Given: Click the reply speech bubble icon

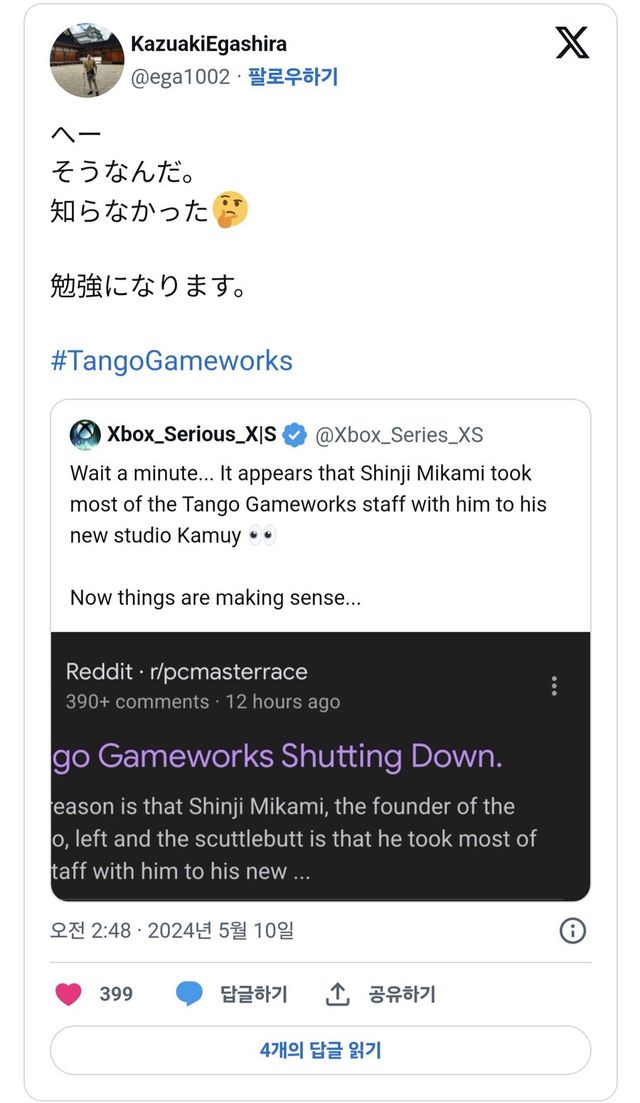Looking at the screenshot, I should pos(189,994).
